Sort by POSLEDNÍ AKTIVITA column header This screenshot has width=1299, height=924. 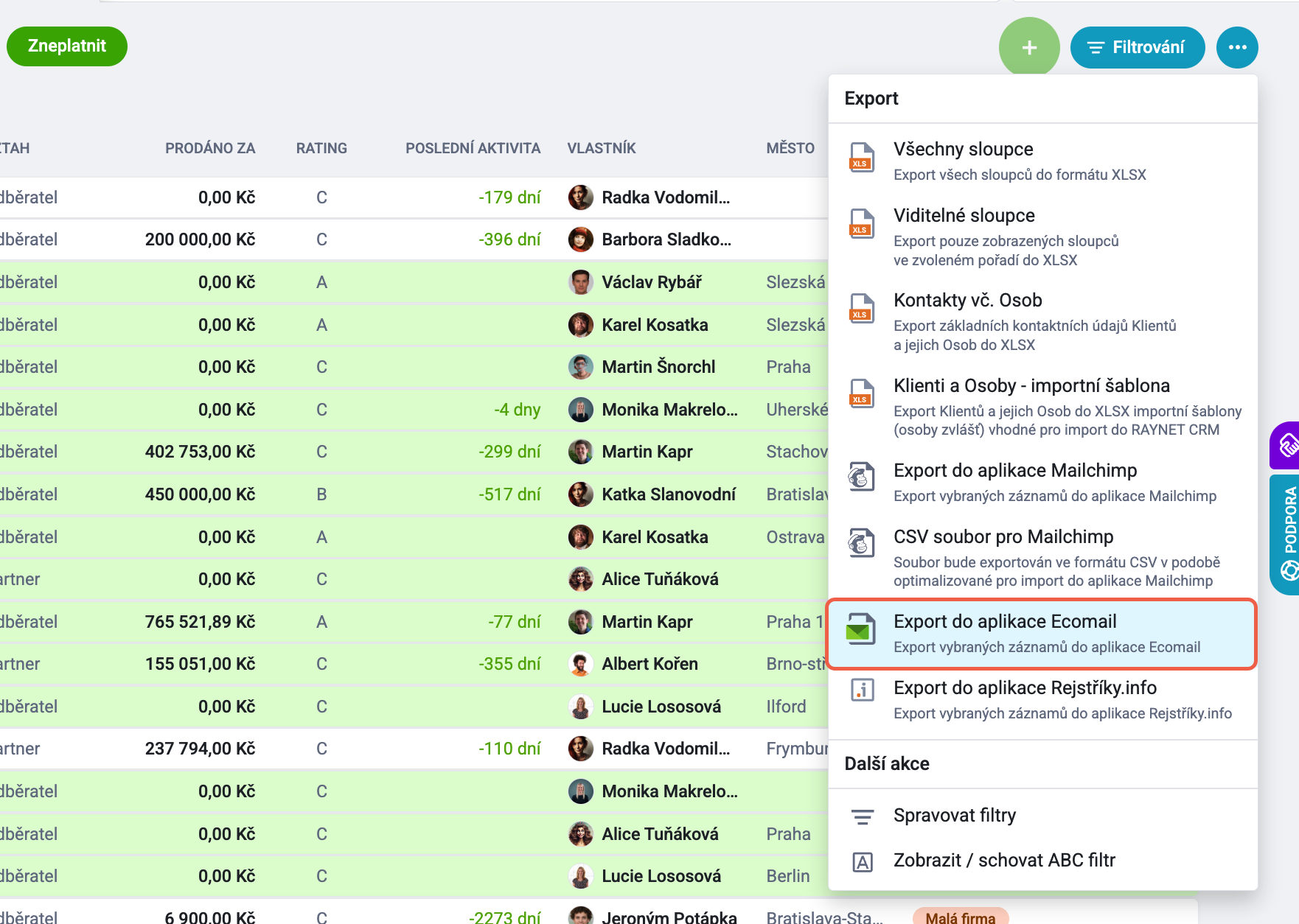coord(473,148)
